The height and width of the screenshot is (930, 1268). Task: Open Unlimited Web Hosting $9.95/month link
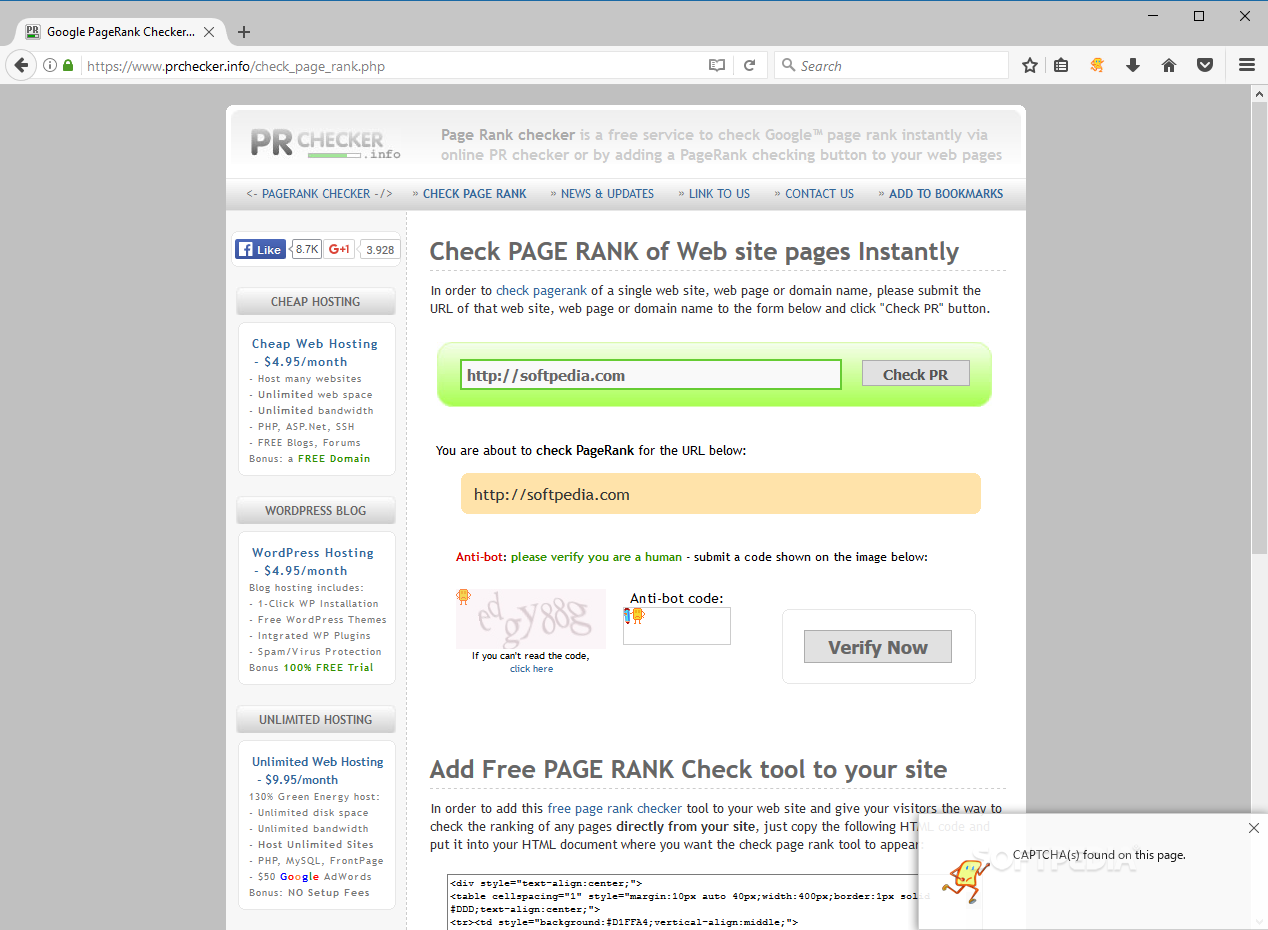[x=317, y=771]
